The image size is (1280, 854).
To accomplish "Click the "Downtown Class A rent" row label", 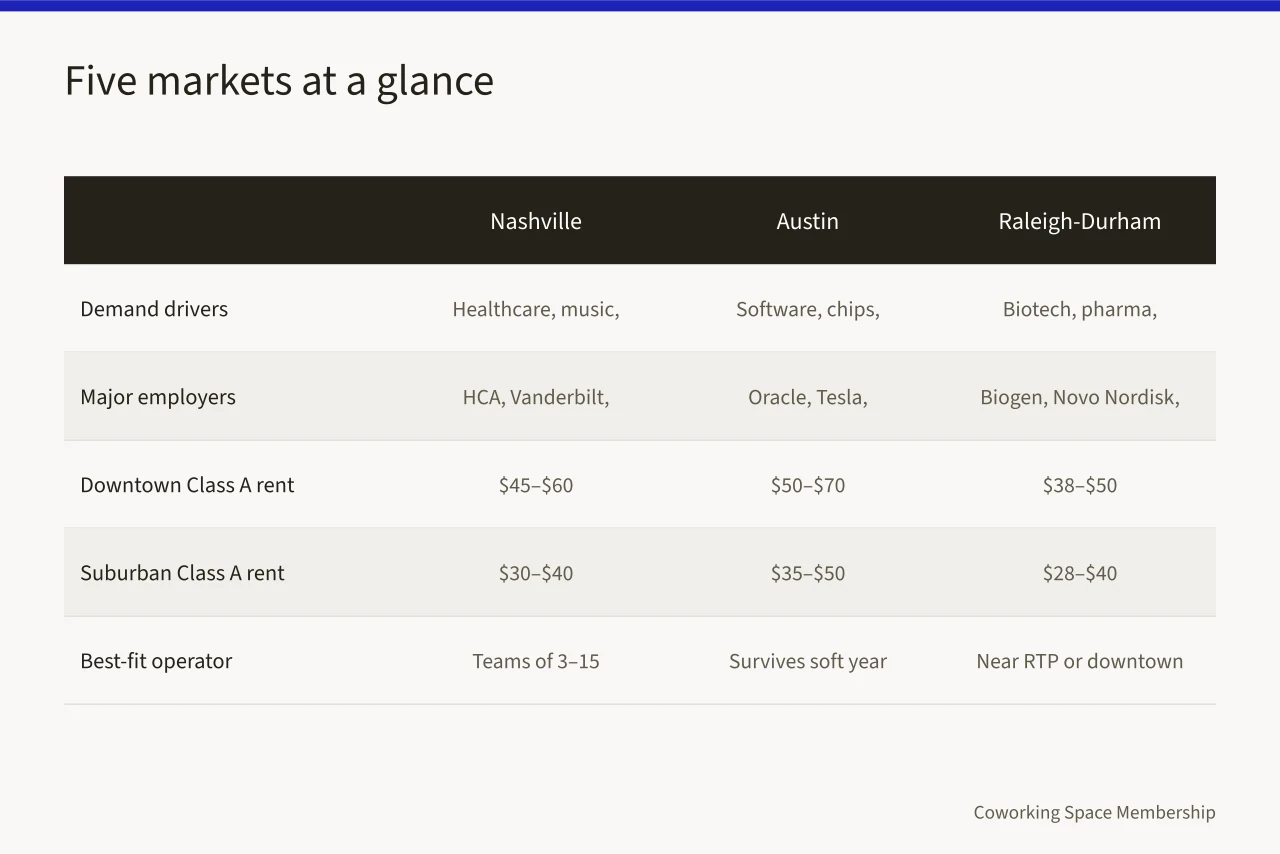I will click(x=187, y=485).
